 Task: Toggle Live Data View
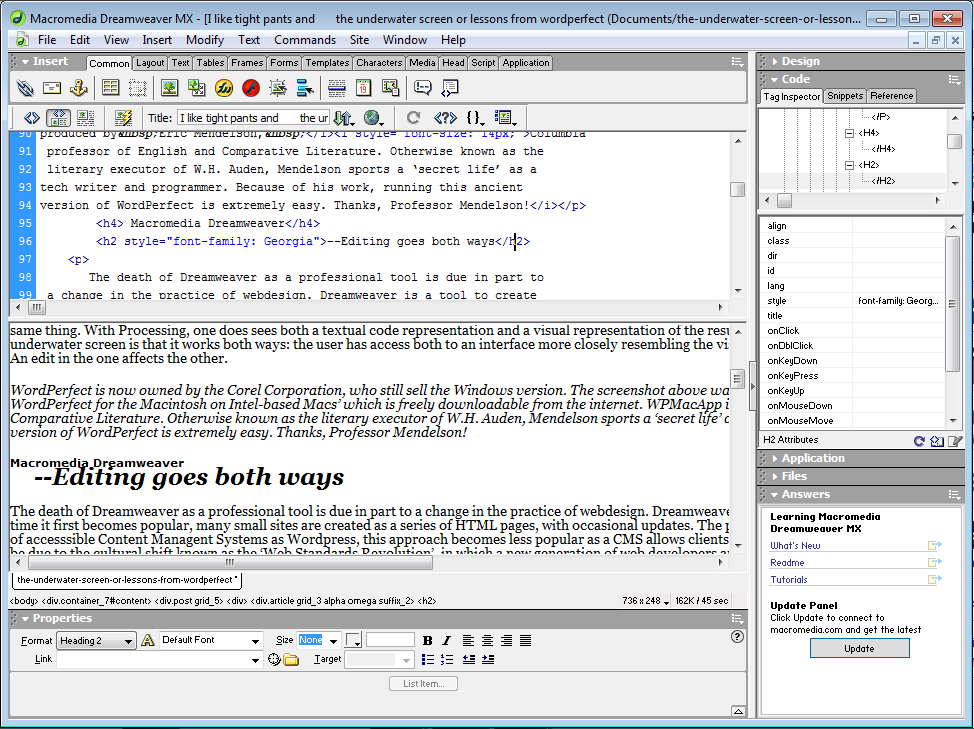pyautogui.click(x=123, y=117)
